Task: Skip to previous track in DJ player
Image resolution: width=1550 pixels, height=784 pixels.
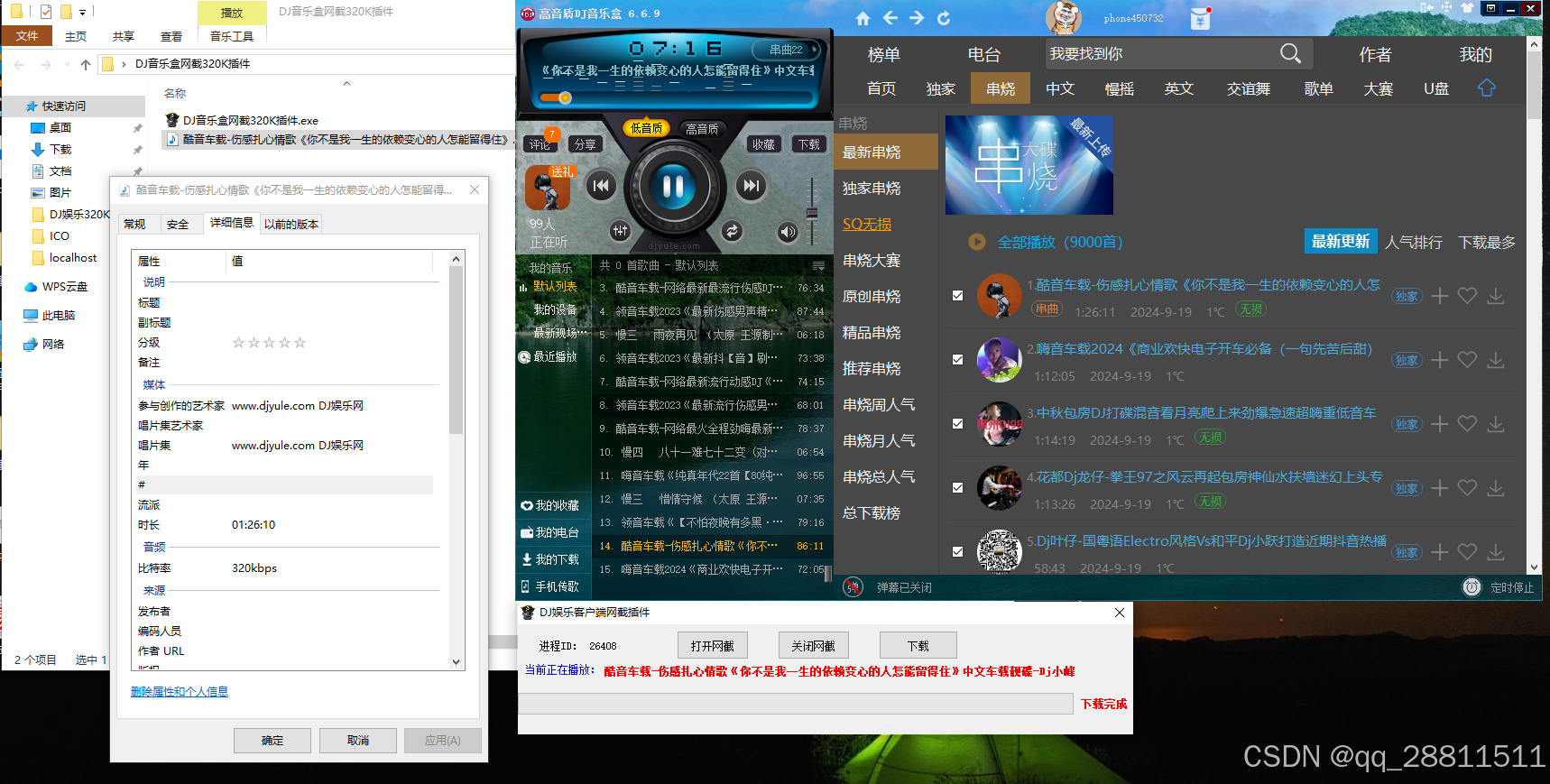Action: (601, 186)
